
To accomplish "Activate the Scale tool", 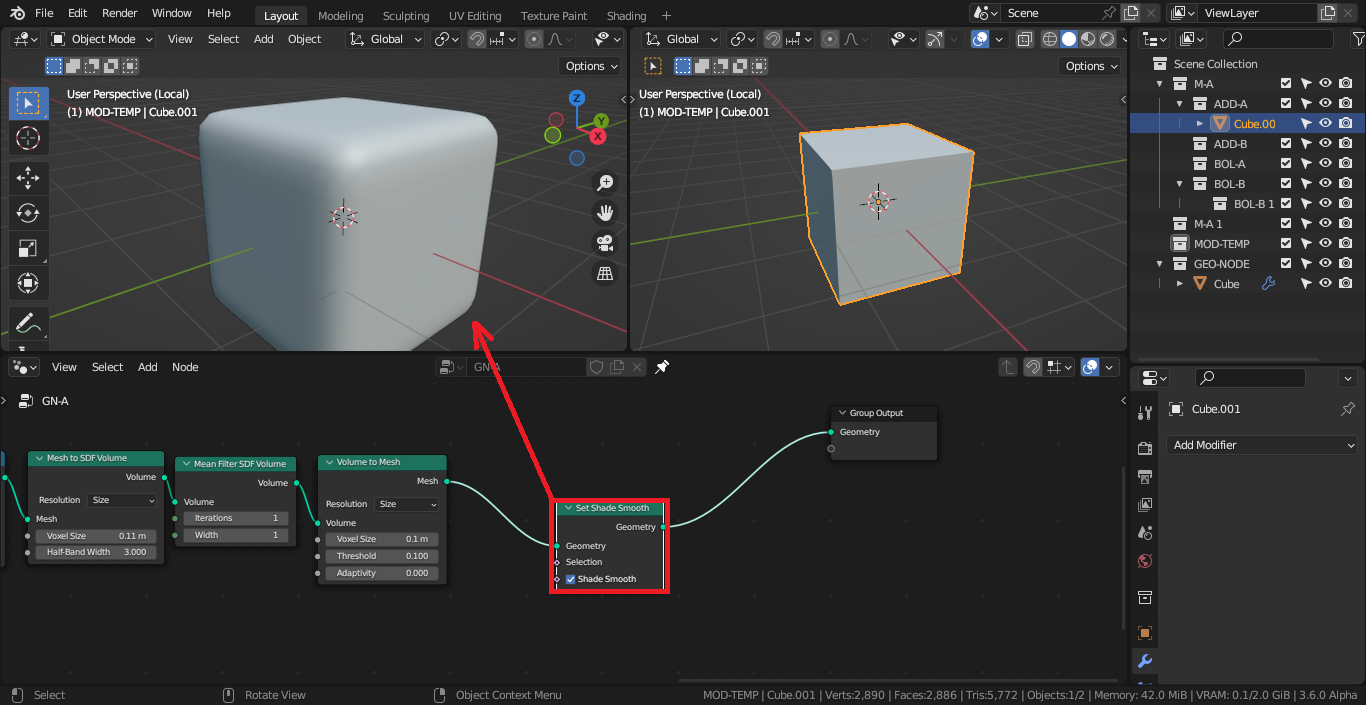I will (x=28, y=249).
